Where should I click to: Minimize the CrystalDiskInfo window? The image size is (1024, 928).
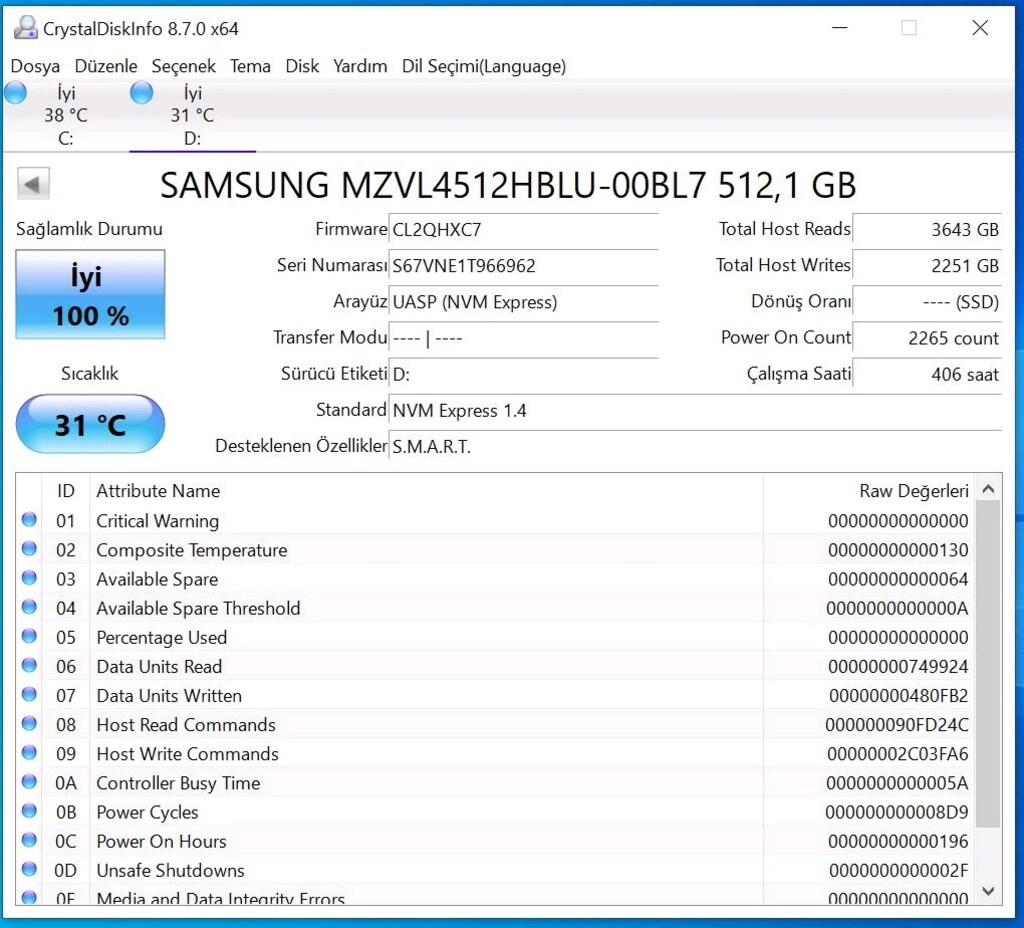click(x=840, y=27)
